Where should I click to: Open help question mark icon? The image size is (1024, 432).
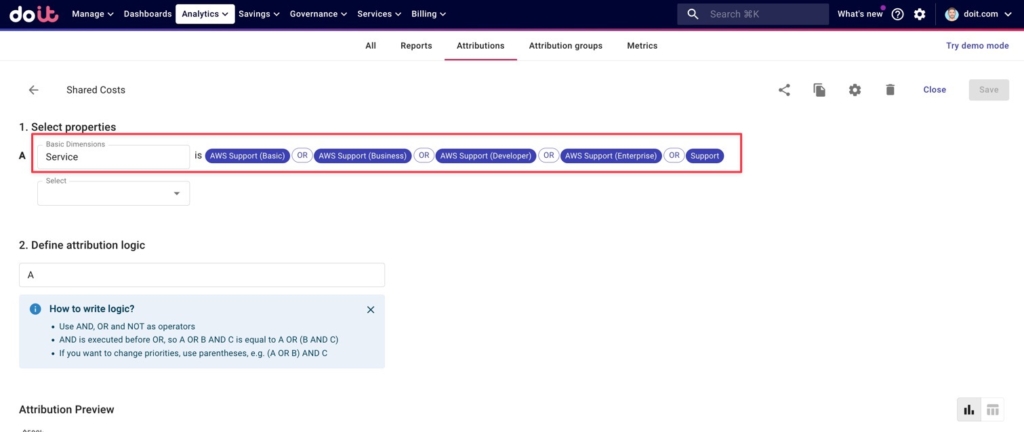(x=897, y=14)
